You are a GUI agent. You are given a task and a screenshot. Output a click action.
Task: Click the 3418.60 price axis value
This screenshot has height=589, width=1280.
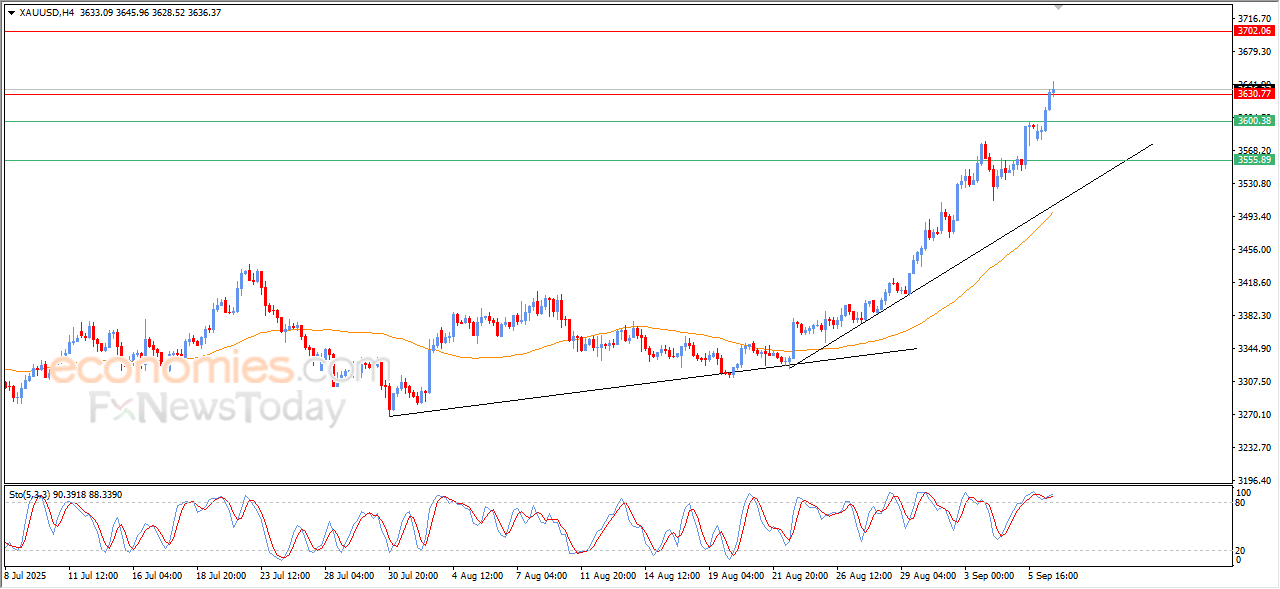click(x=1254, y=283)
